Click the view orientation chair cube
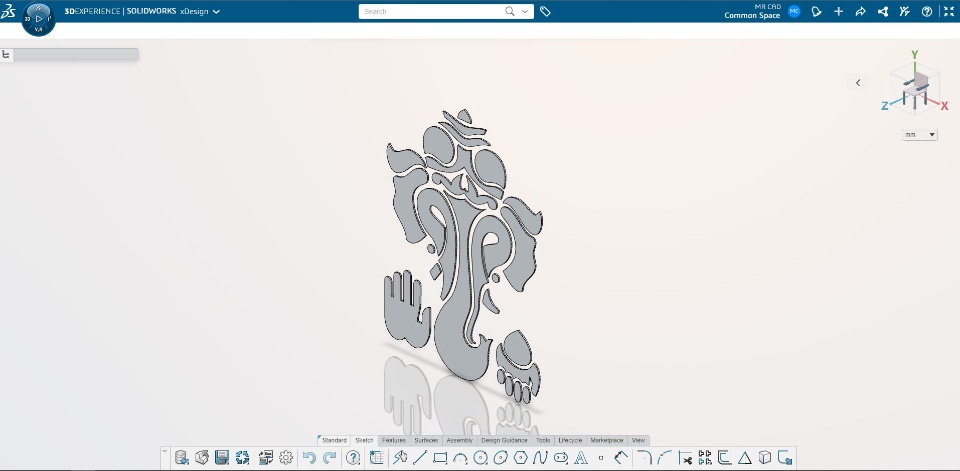This screenshot has height=471, width=960. pyautogui.click(x=915, y=89)
